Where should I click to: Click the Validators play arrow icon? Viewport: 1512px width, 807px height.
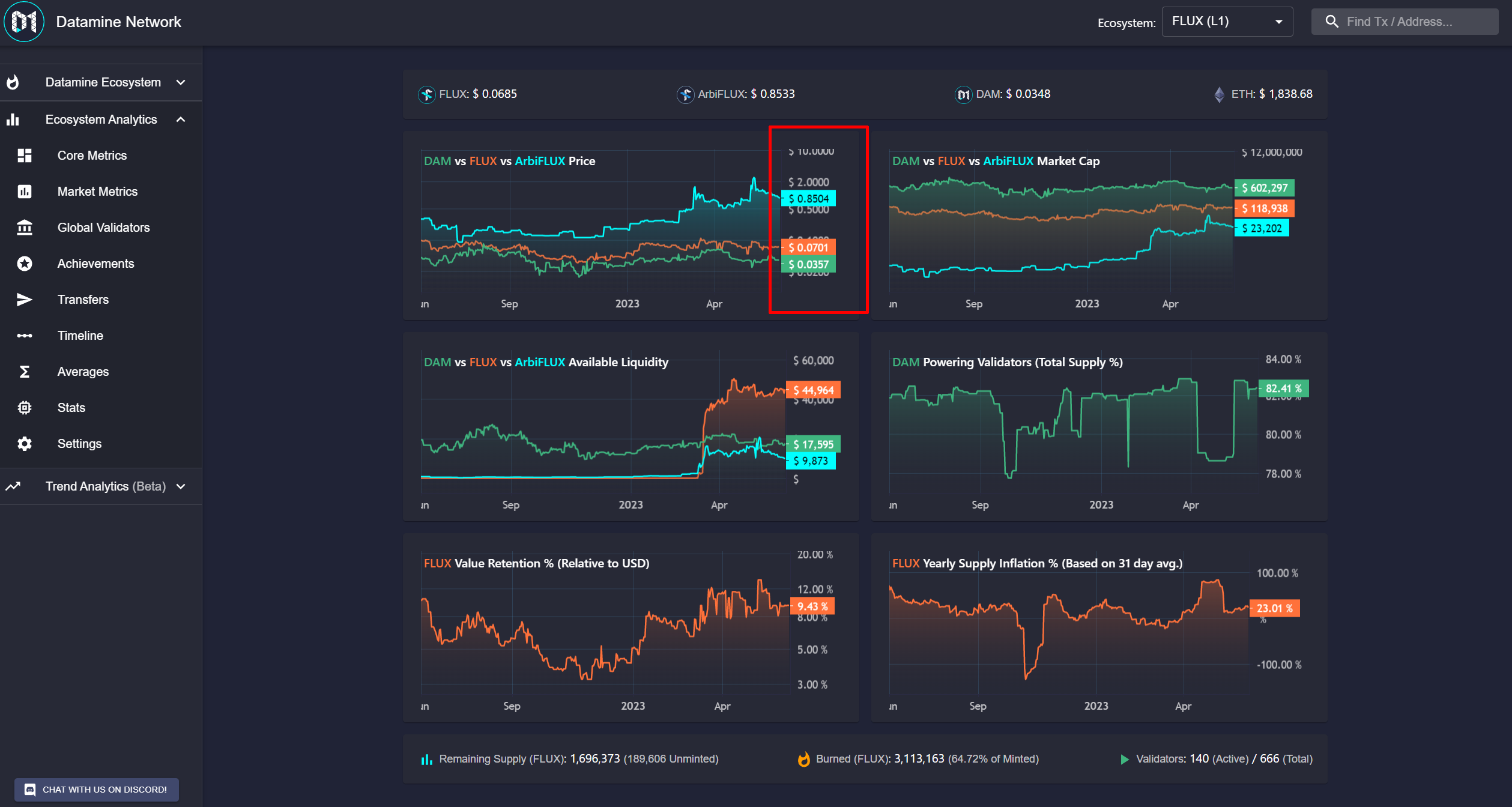(1124, 760)
